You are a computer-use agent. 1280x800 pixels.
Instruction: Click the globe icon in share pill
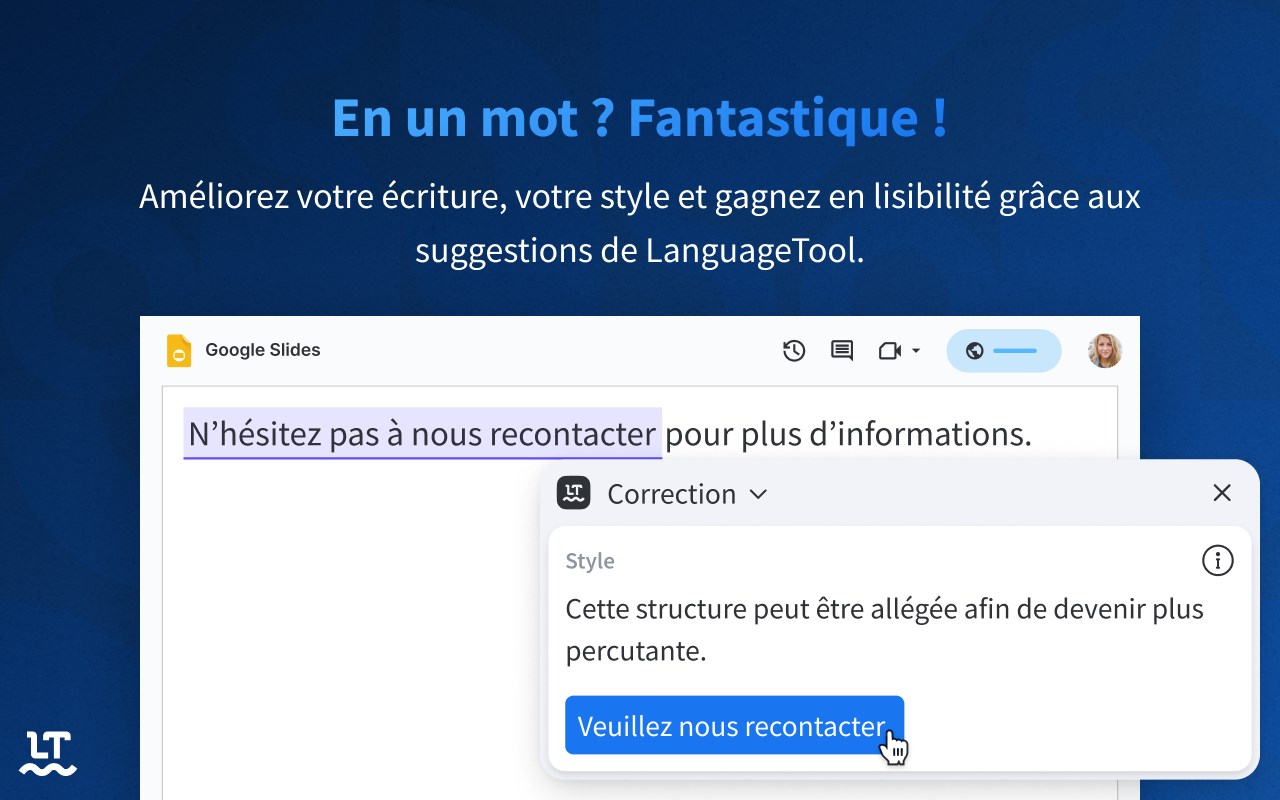(x=975, y=351)
